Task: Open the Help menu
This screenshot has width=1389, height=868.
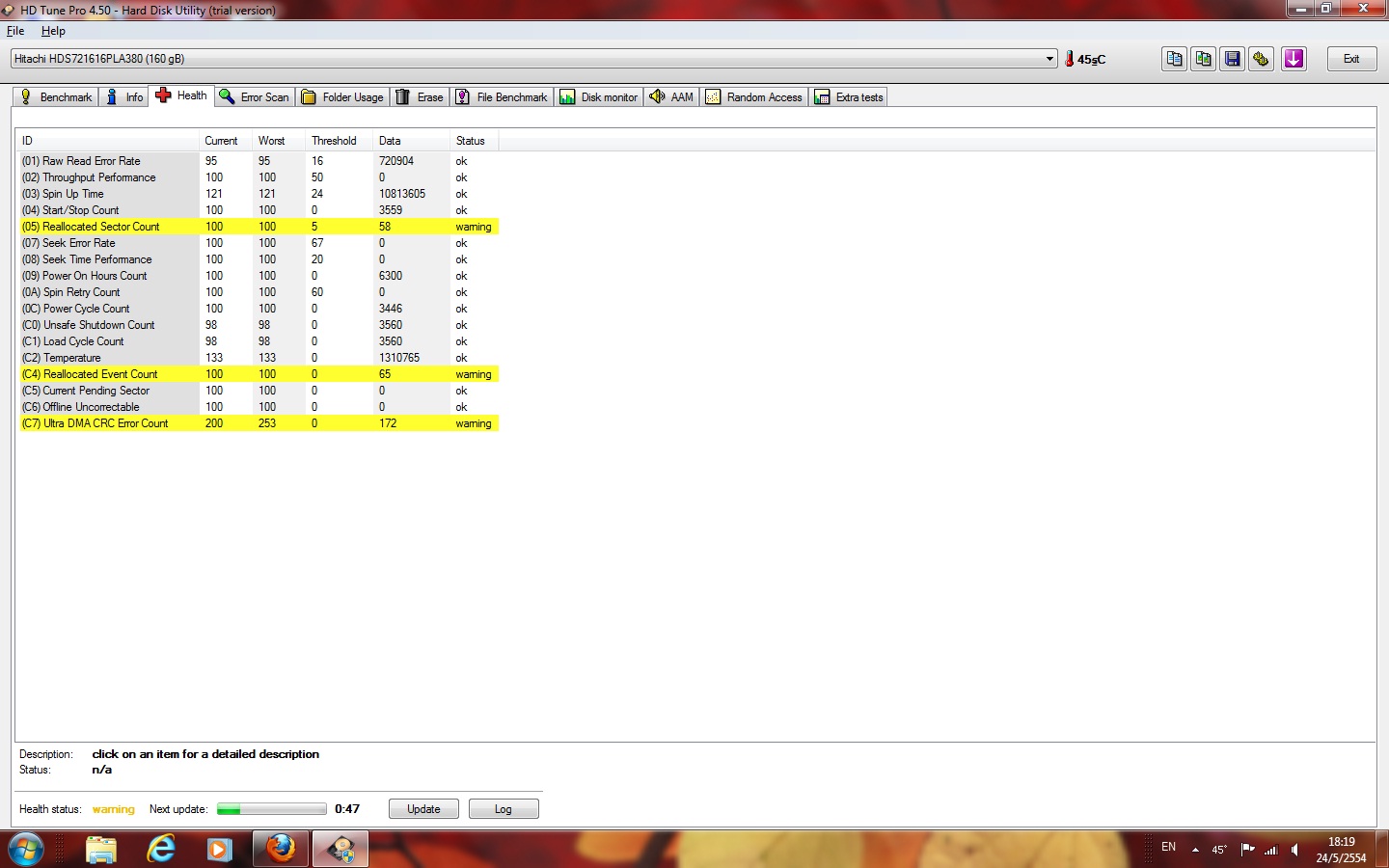Action: click(x=53, y=31)
